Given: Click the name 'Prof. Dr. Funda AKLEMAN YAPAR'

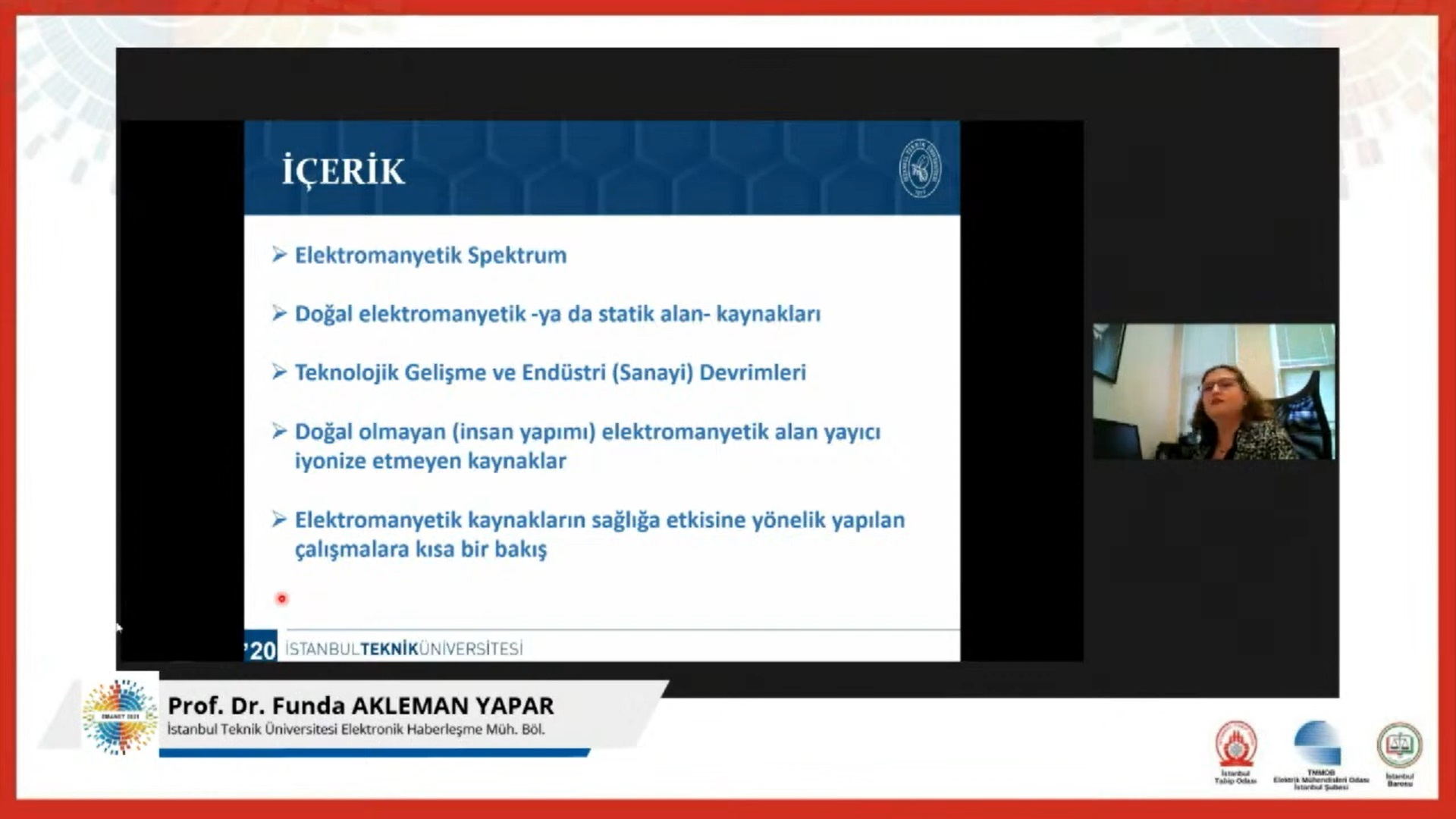Looking at the screenshot, I should (361, 705).
